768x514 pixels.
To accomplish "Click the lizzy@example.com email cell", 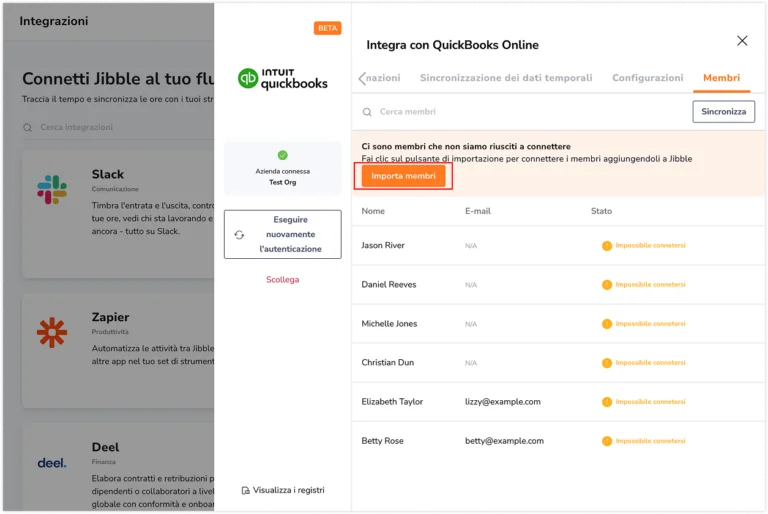I will [x=503, y=401].
